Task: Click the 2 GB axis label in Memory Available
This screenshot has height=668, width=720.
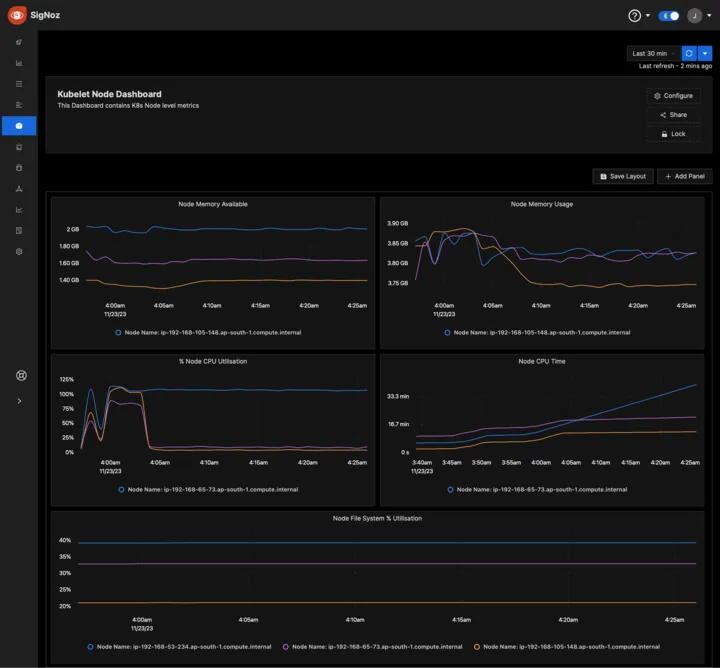Action: click(73, 229)
